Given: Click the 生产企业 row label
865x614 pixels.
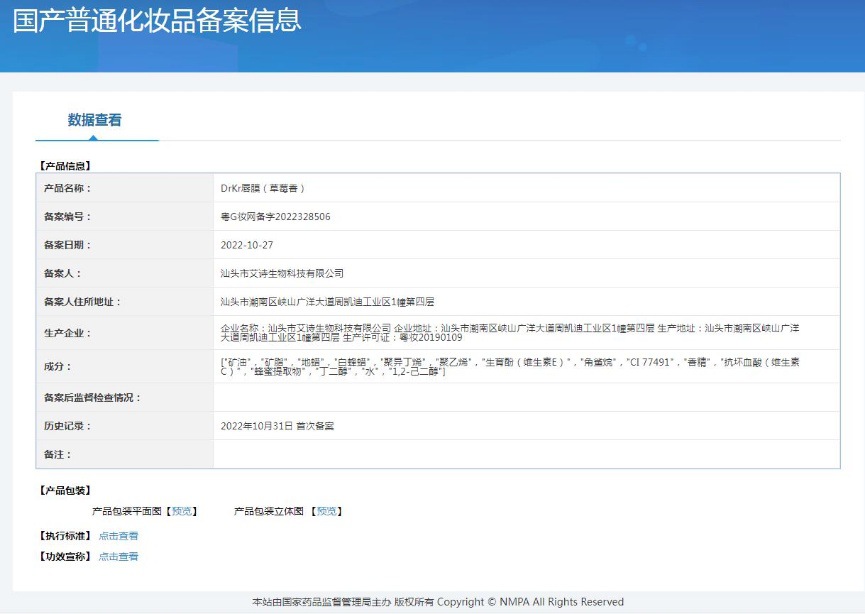Looking at the screenshot, I should [67, 333].
